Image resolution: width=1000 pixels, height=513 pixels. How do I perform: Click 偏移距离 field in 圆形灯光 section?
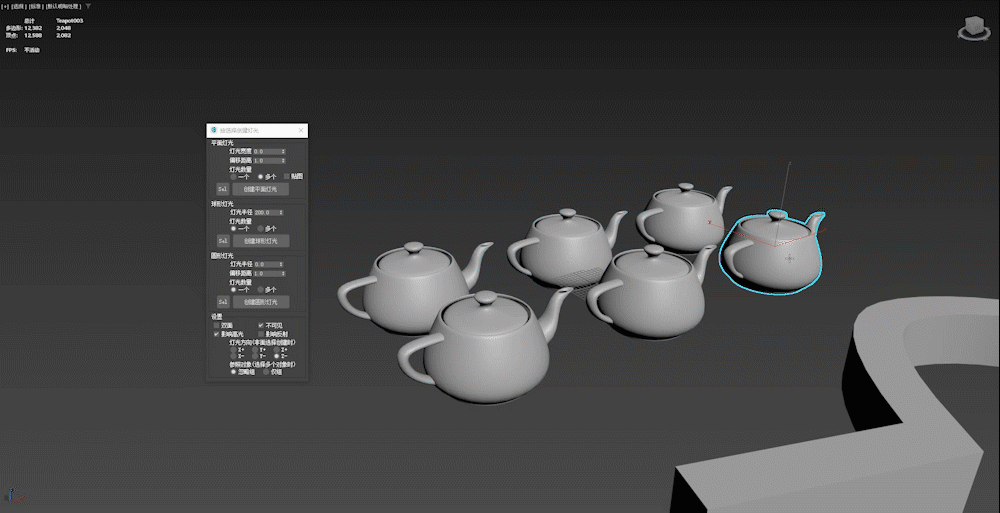click(267, 274)
